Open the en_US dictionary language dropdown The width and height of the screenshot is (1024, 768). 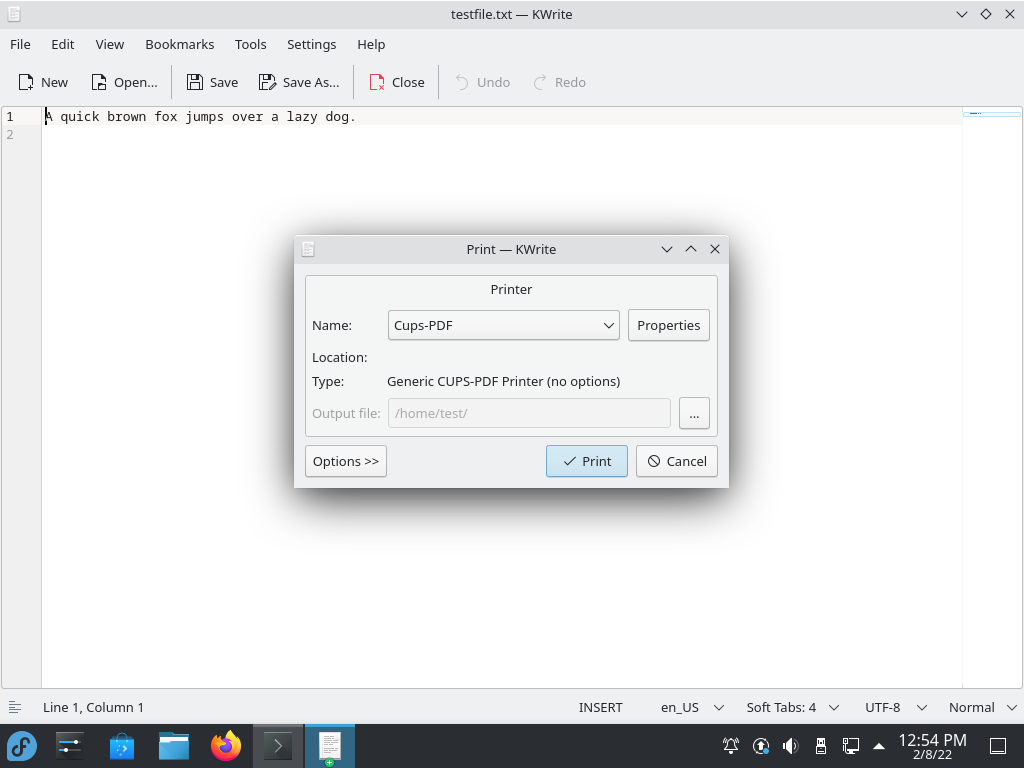692,707
